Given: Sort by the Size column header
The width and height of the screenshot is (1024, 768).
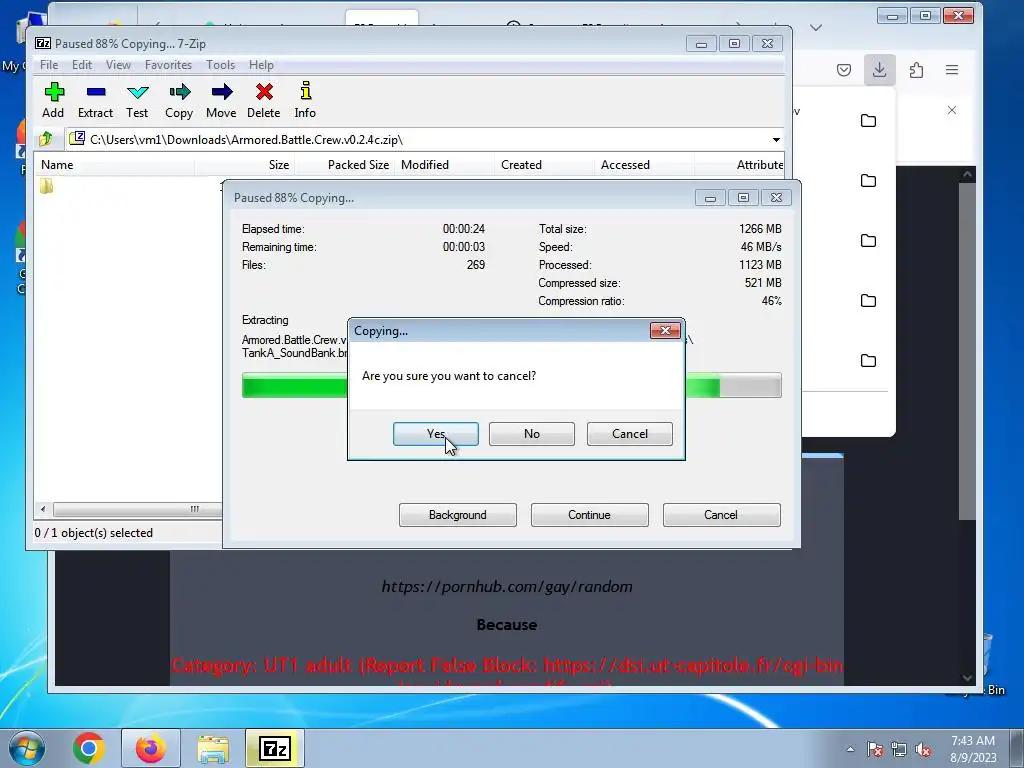Looking at the screenshot, I should [245, 165].
